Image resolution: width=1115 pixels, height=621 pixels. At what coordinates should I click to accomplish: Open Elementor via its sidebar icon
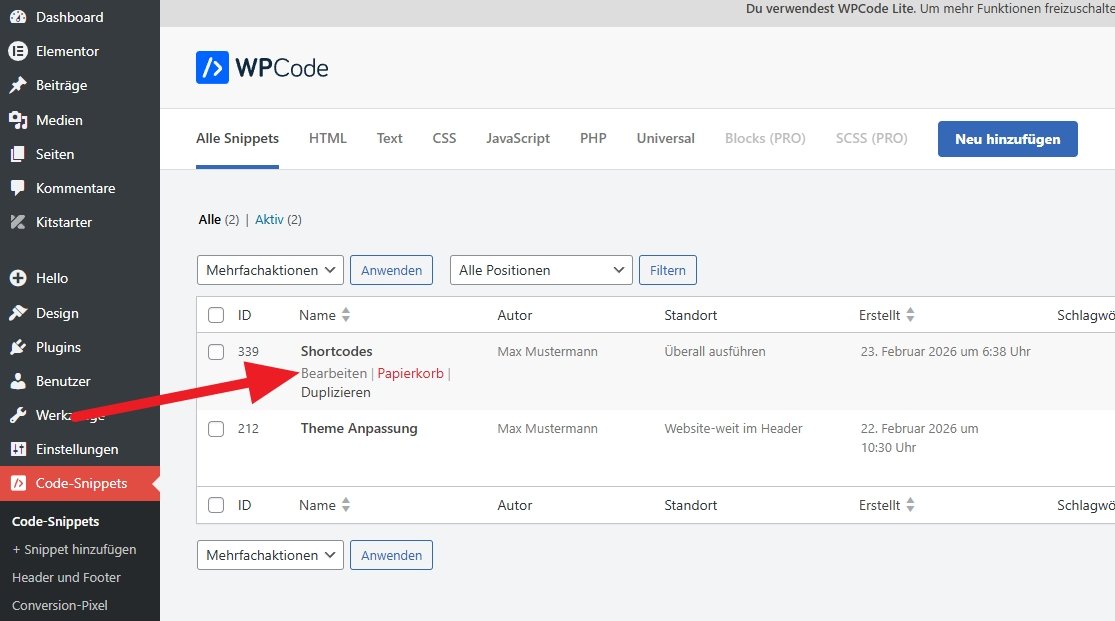tap(17, 51)
